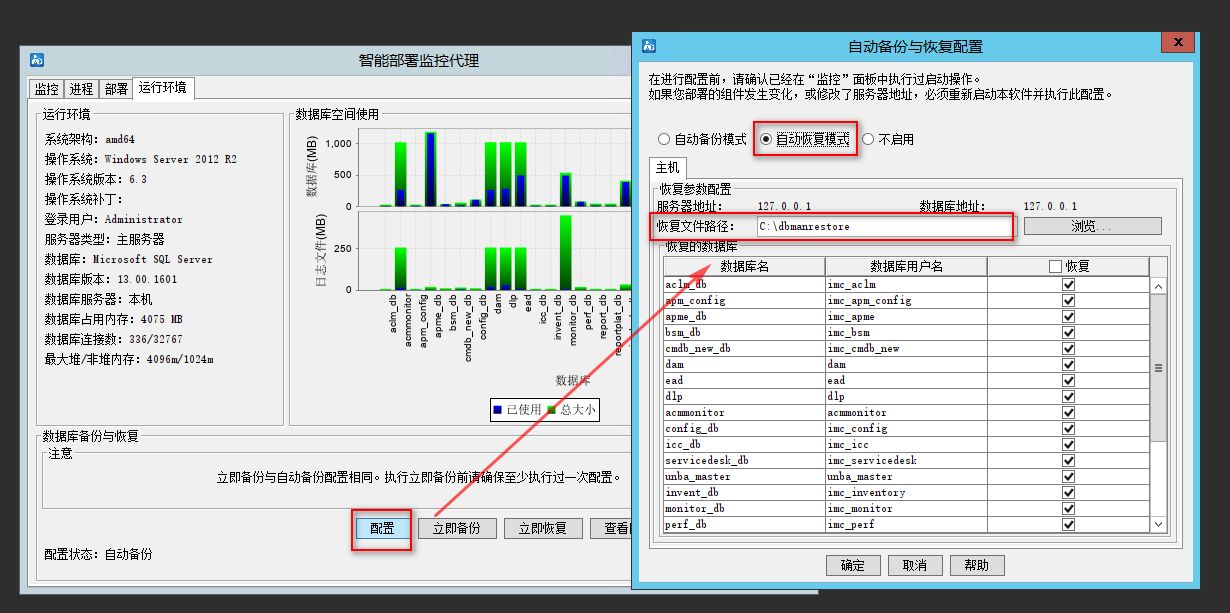Select the cmdb_new_db database name cell
Image resolution: width=1230 pixels, height=613 pixels.
(744, 349)
